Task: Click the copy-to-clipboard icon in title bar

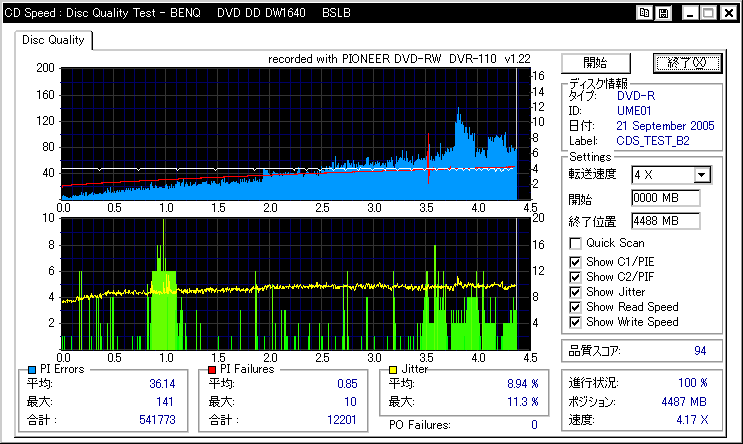Action: click(x=644, y=13)
